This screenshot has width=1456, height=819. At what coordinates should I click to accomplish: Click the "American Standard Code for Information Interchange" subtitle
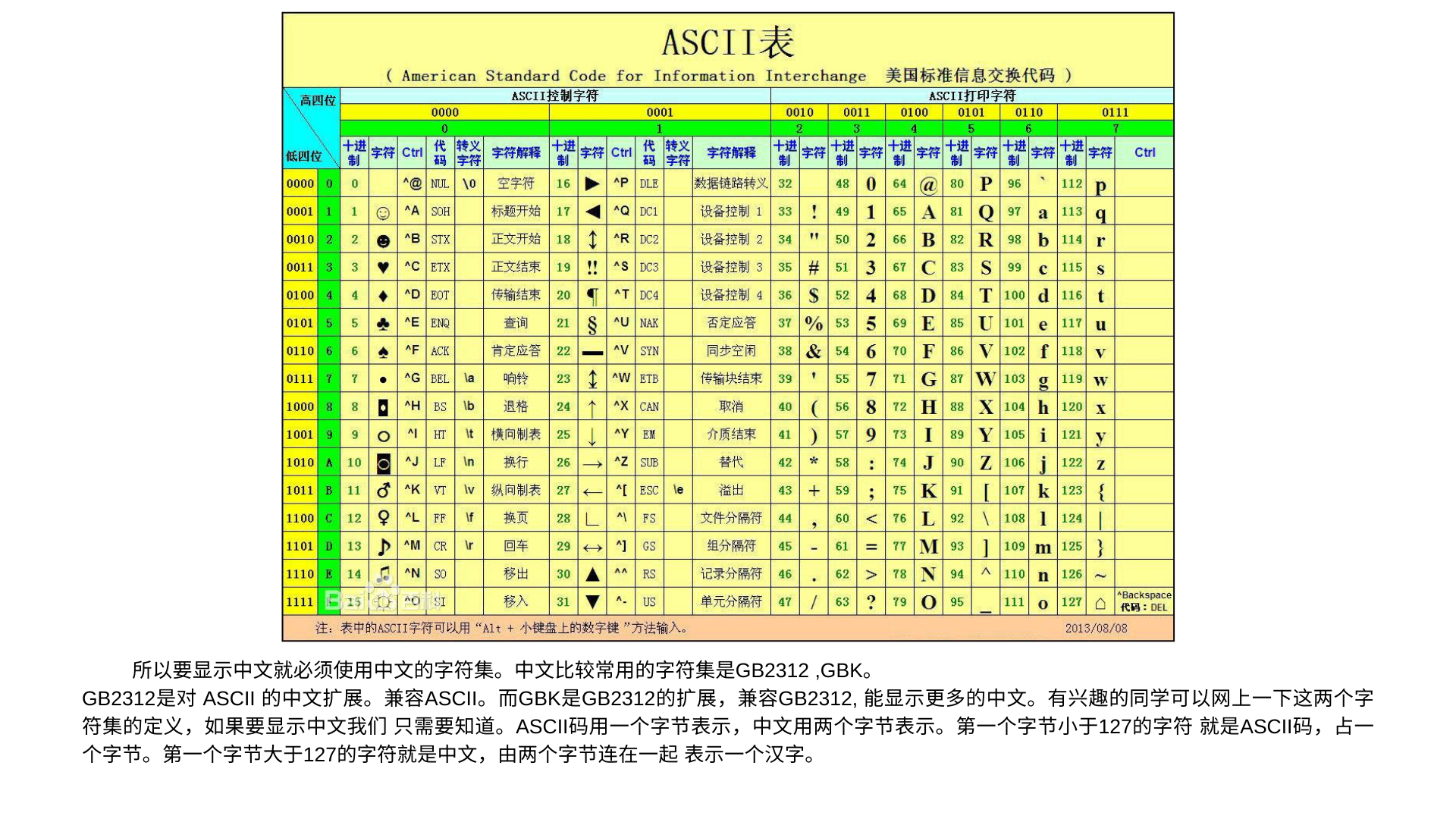pyautogui.click(x=633, y=76)
